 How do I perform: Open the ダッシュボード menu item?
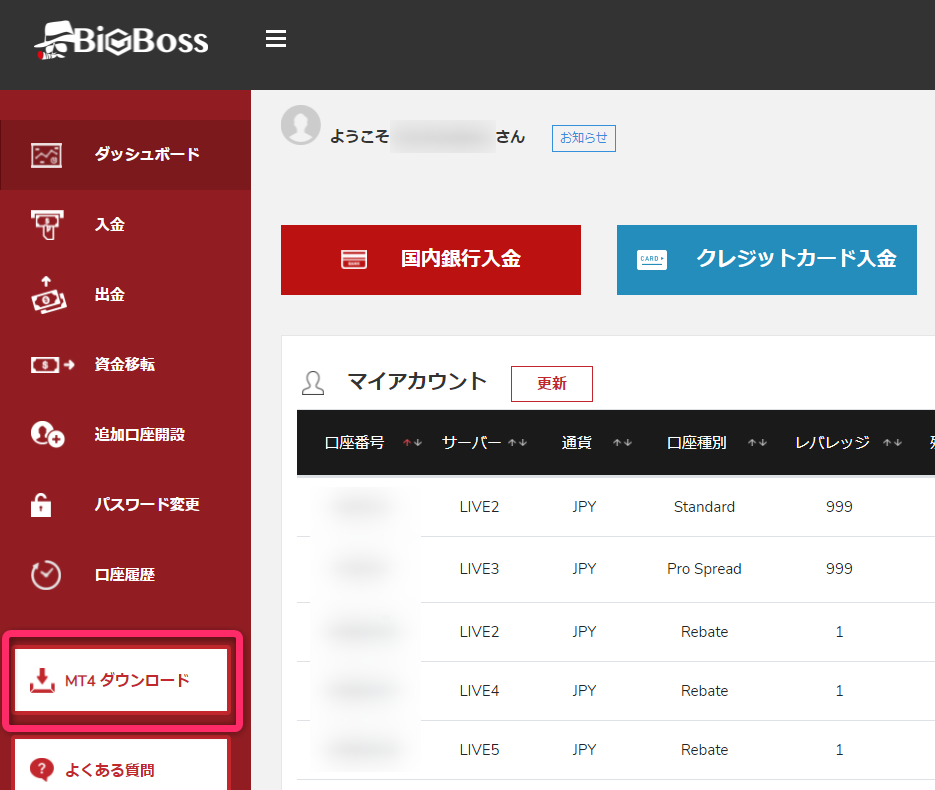click(x=147, y=155)
